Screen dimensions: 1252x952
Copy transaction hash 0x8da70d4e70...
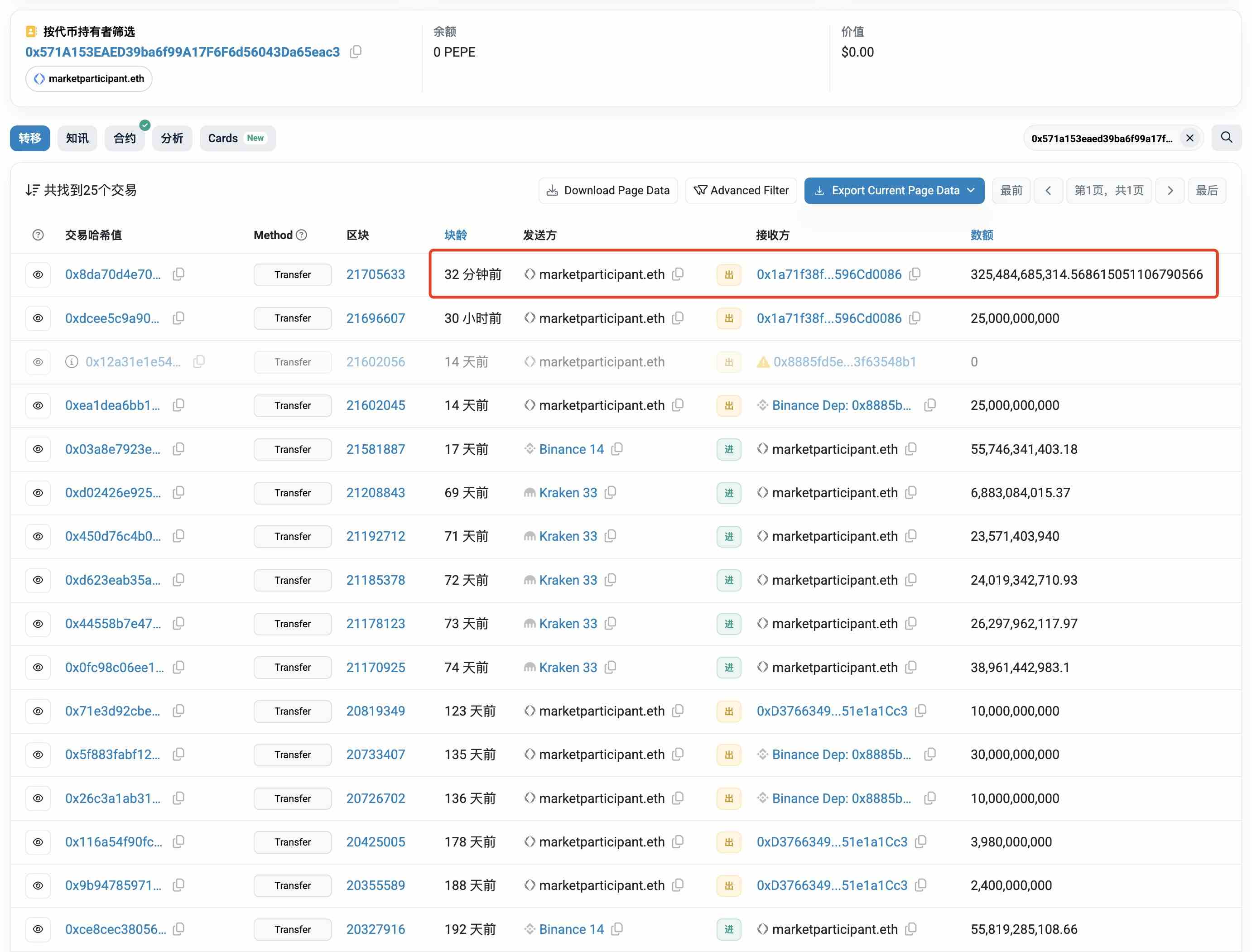click(178, 274)
